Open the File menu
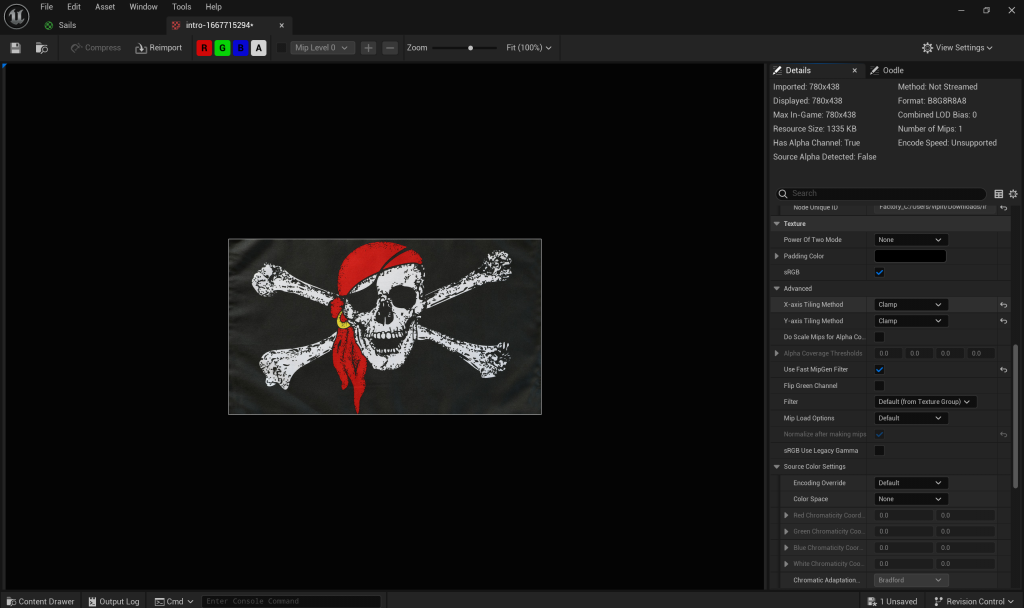This screenshot has height=608, width=1024. point(46,7)
